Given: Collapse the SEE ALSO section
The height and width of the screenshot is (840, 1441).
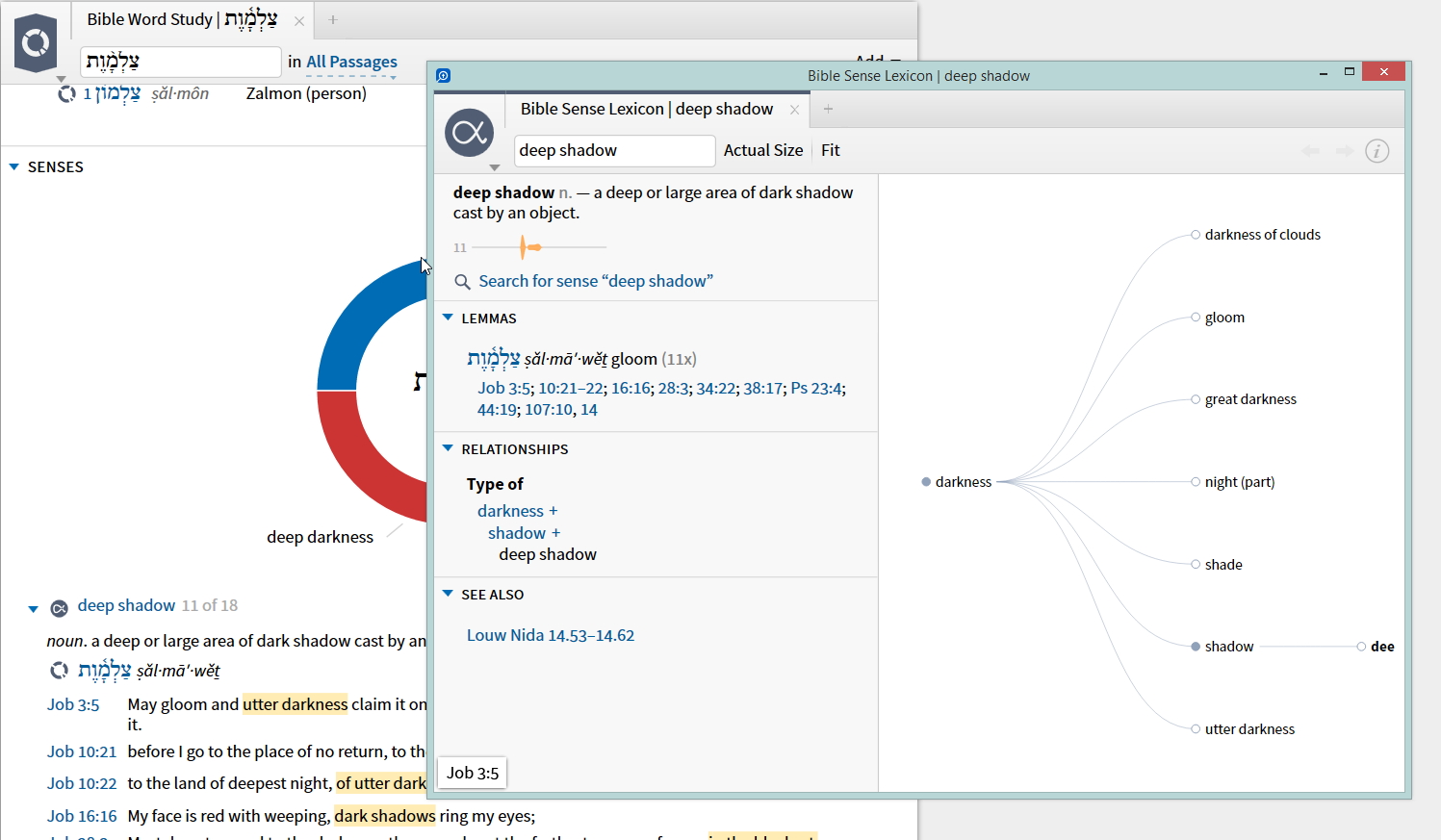Looking at the screenshot, I should (448, 594).
